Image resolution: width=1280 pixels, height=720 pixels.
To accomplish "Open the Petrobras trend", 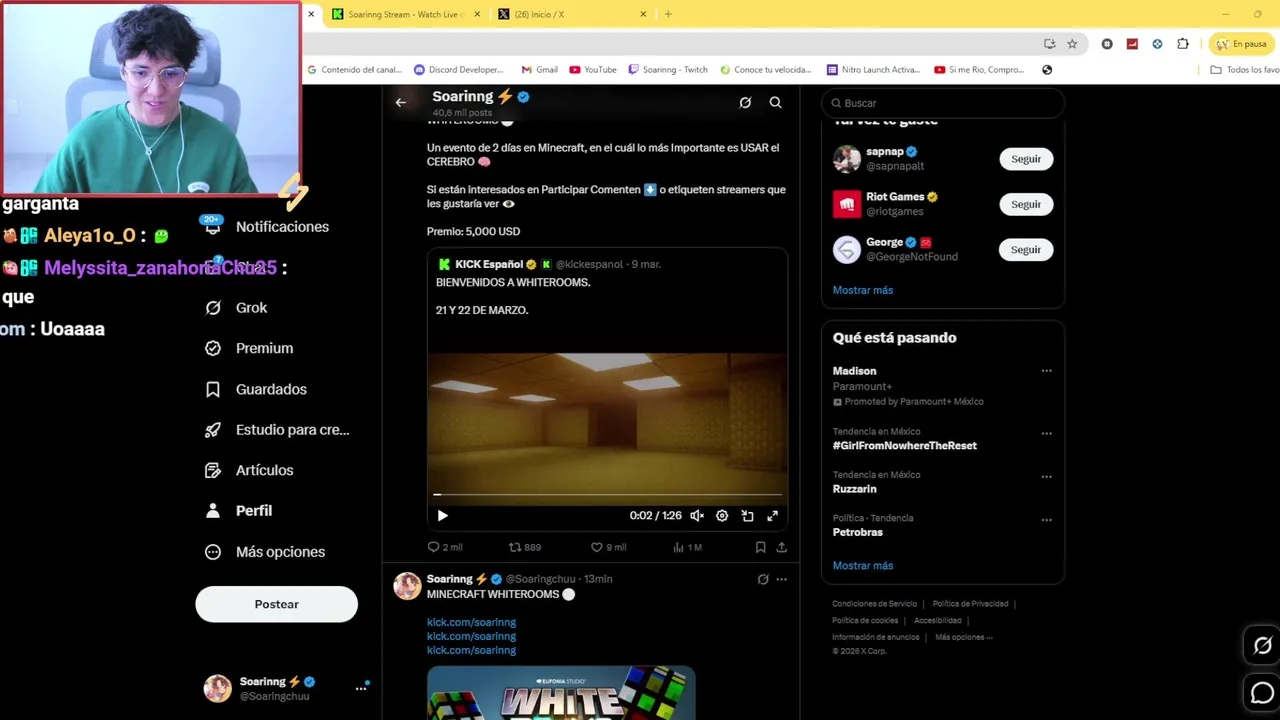I will click(x=858, y=532).
